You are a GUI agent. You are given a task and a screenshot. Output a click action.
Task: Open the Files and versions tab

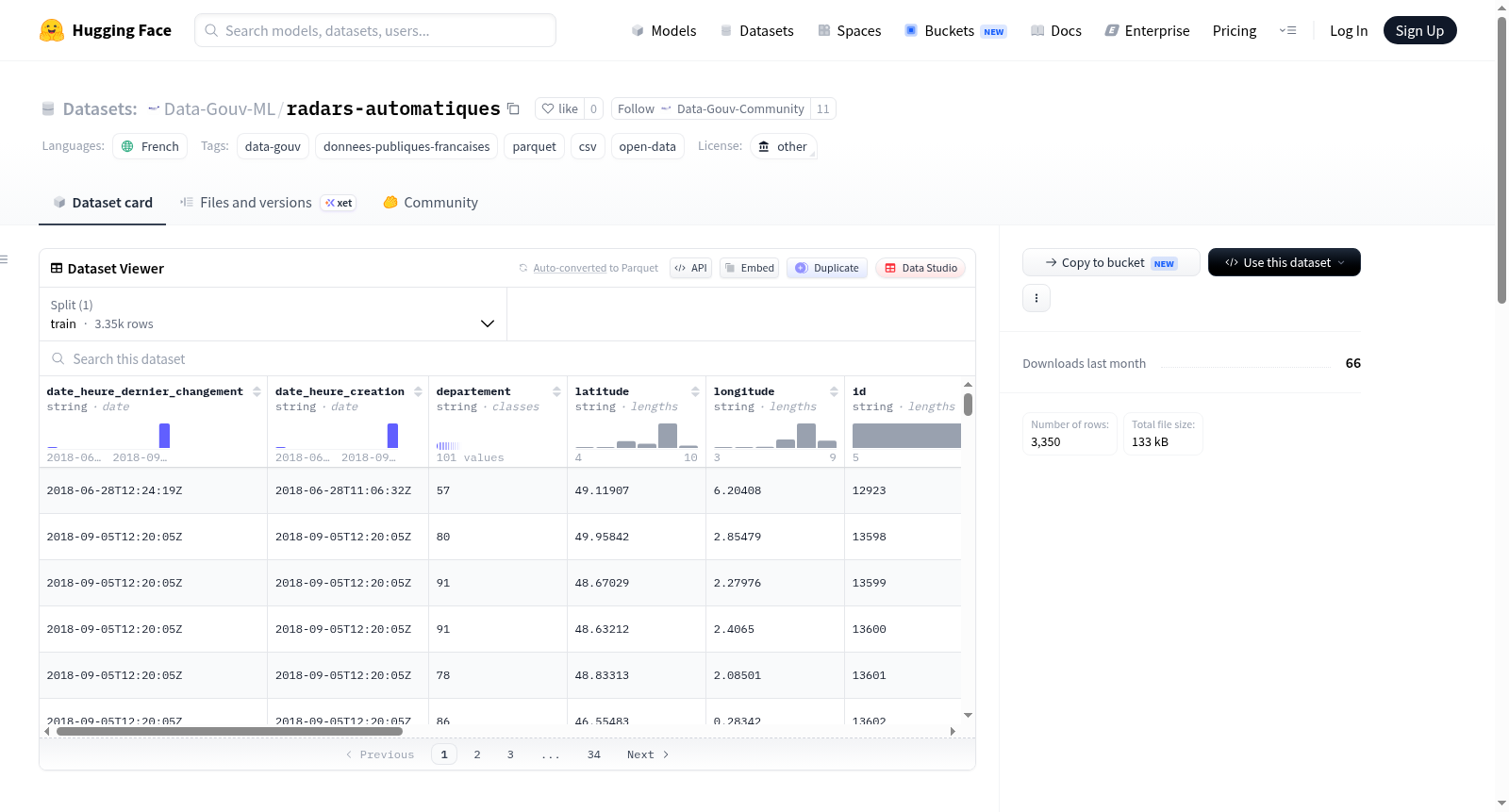pyautogui.click(x=268, y=203)
